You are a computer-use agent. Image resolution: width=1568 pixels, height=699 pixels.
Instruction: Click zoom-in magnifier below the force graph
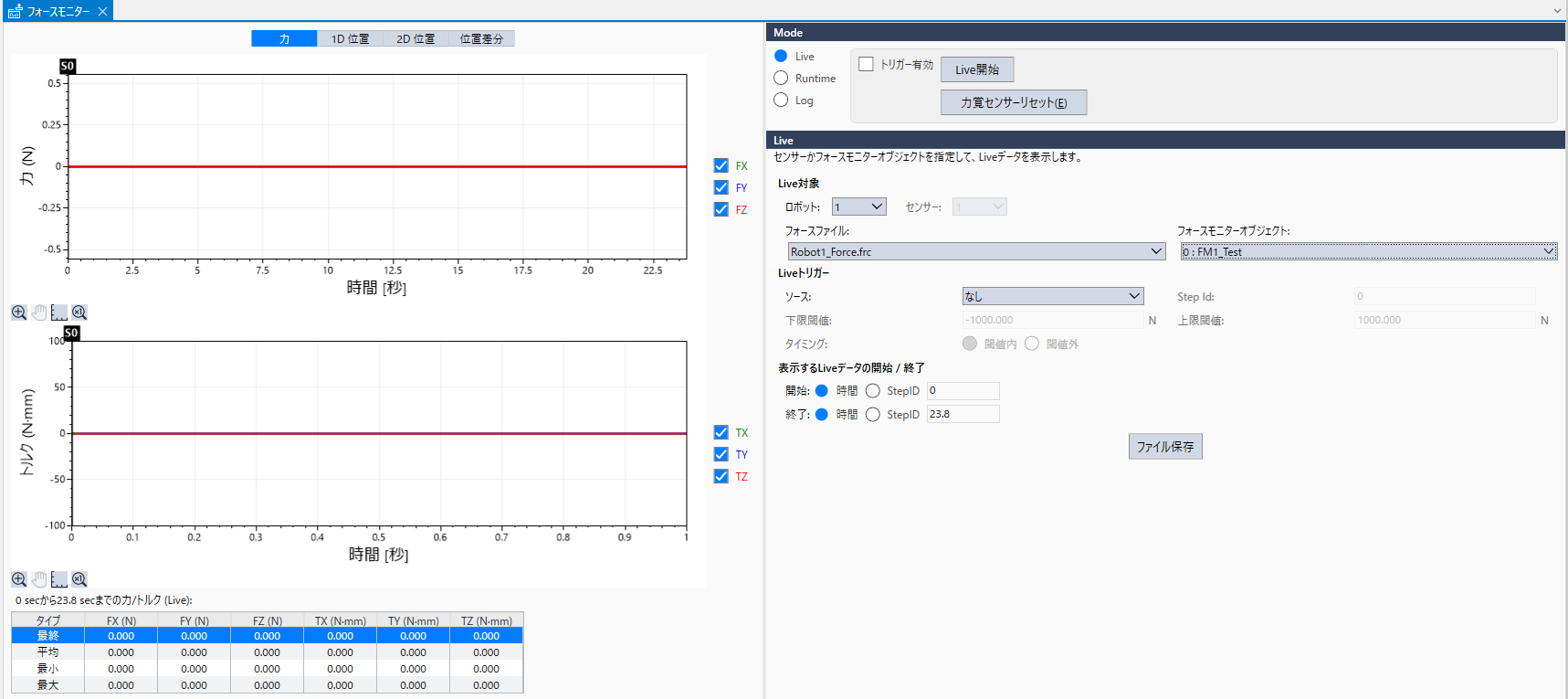pyautogui.click(x=18, y=312)
